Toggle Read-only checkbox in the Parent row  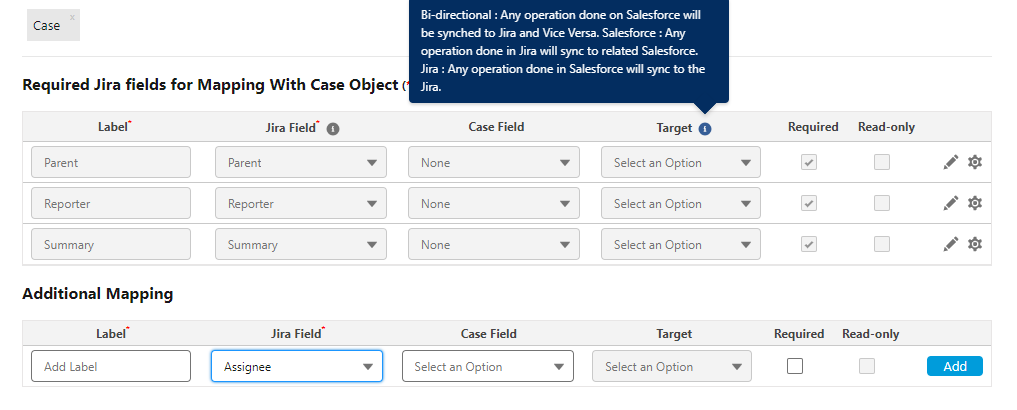coord(881,162)
